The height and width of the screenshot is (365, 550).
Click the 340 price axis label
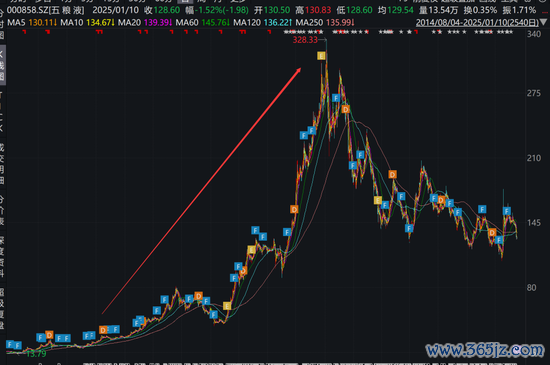point(534,34)
